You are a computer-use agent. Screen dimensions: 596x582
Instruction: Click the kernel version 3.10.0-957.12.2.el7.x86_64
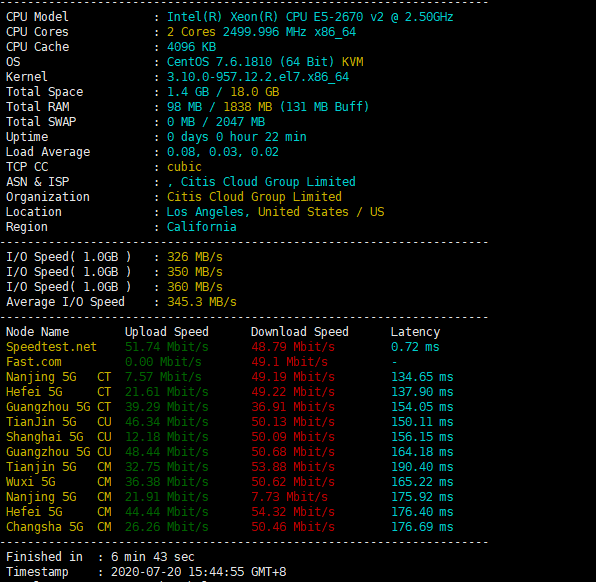coord(258,77)
